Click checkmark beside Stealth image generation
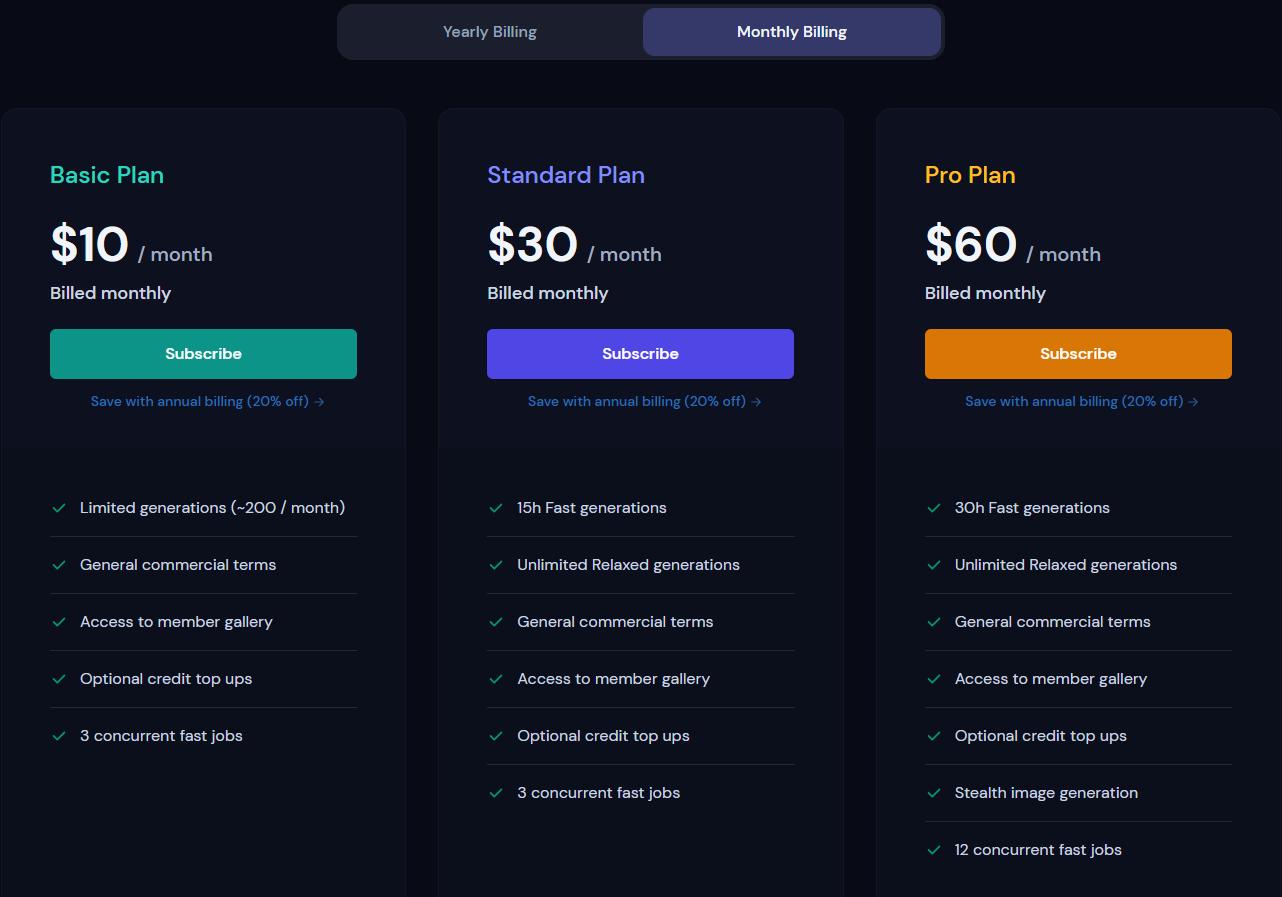1282x897 pixels. point(934,793)
